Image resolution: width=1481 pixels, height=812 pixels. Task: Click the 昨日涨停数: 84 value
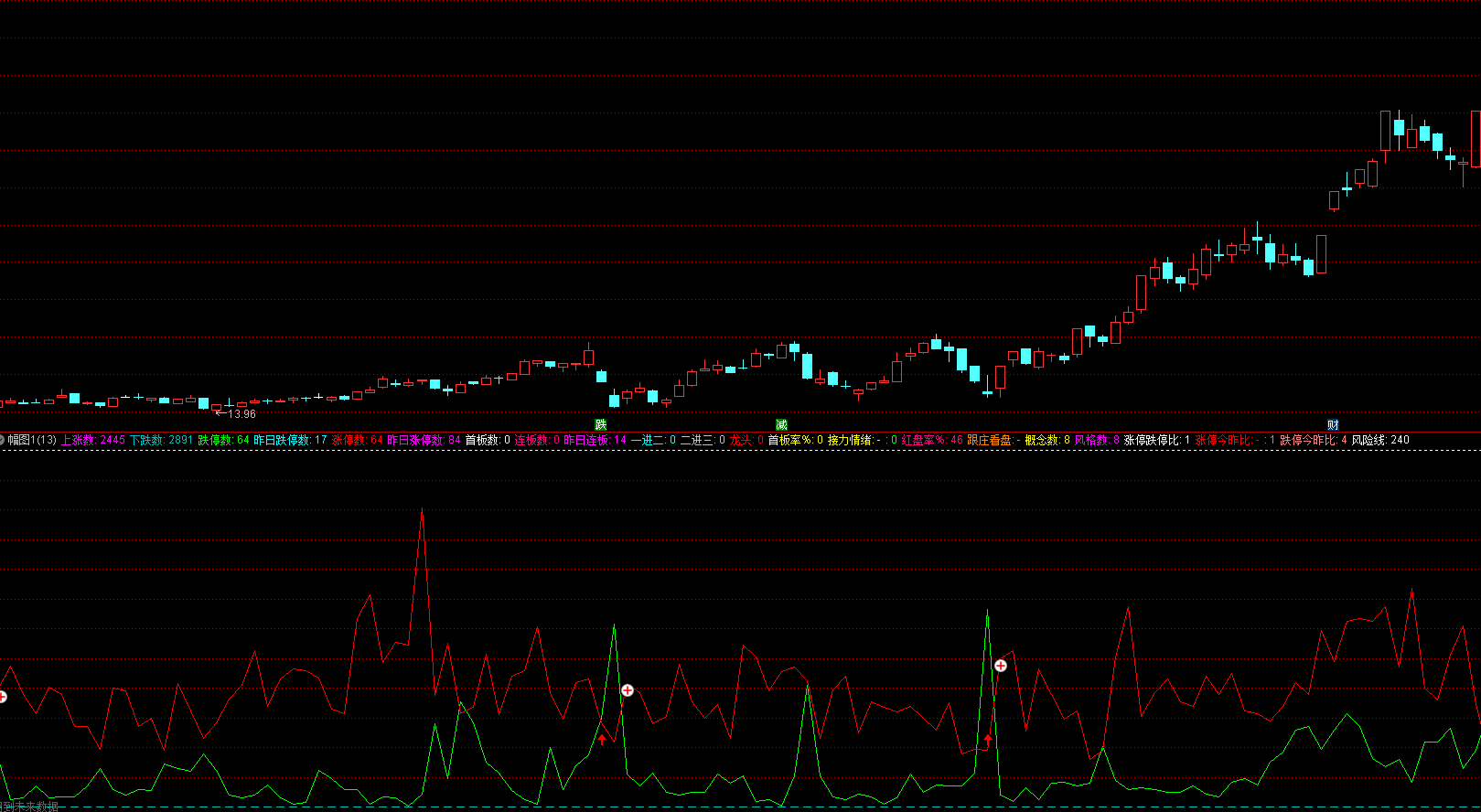pyautogui.click(x=424, y=440)
